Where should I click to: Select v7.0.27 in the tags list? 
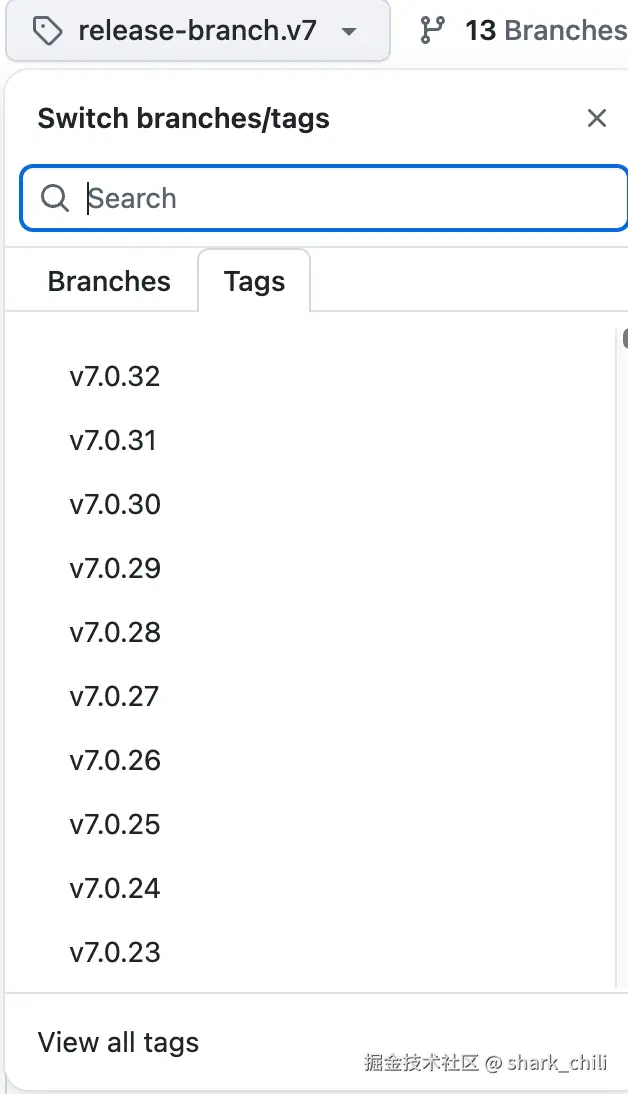point(114,697)
